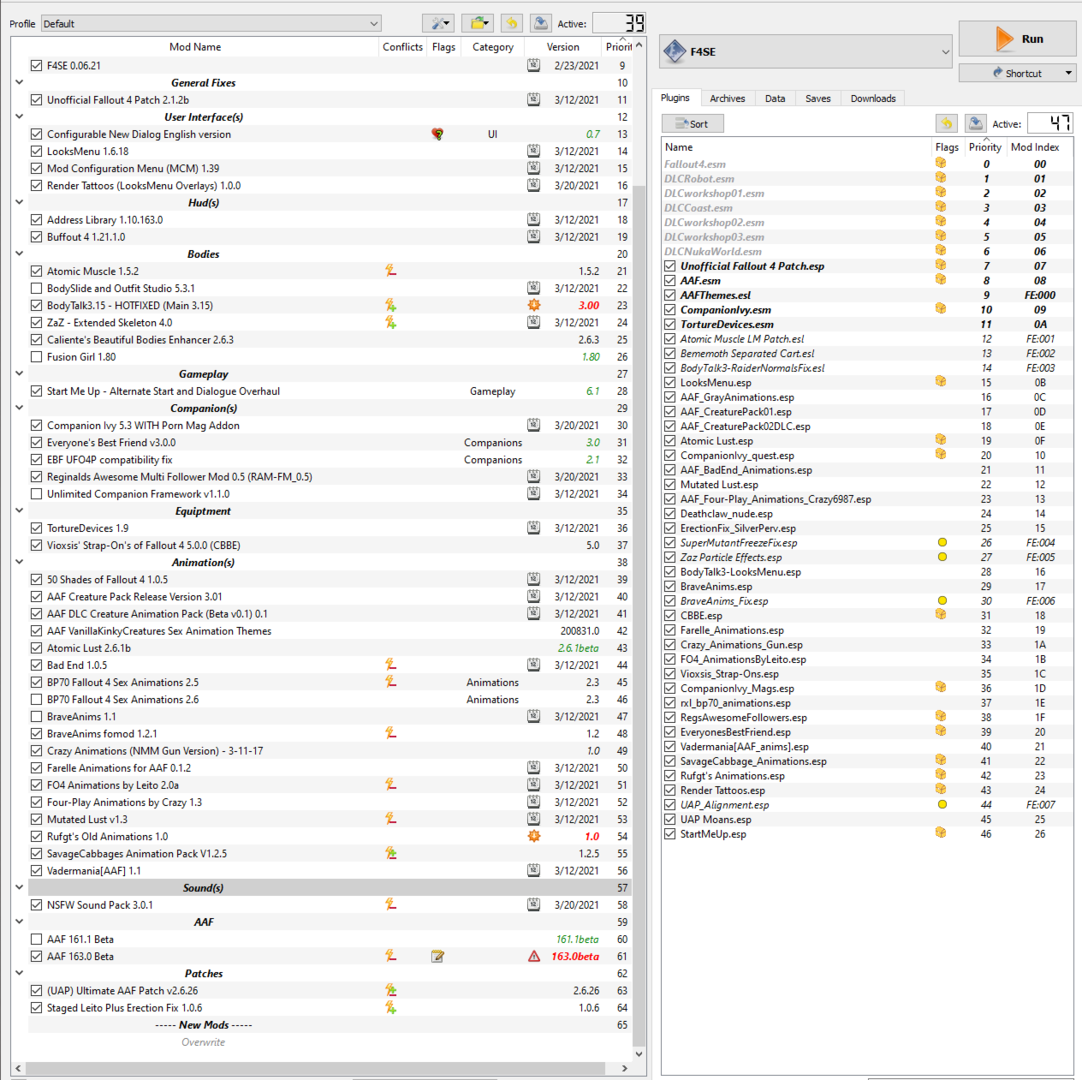
Task: Uncheck the AAF.esm plugin
Action: pyautogui.click(x=669, y=281)
